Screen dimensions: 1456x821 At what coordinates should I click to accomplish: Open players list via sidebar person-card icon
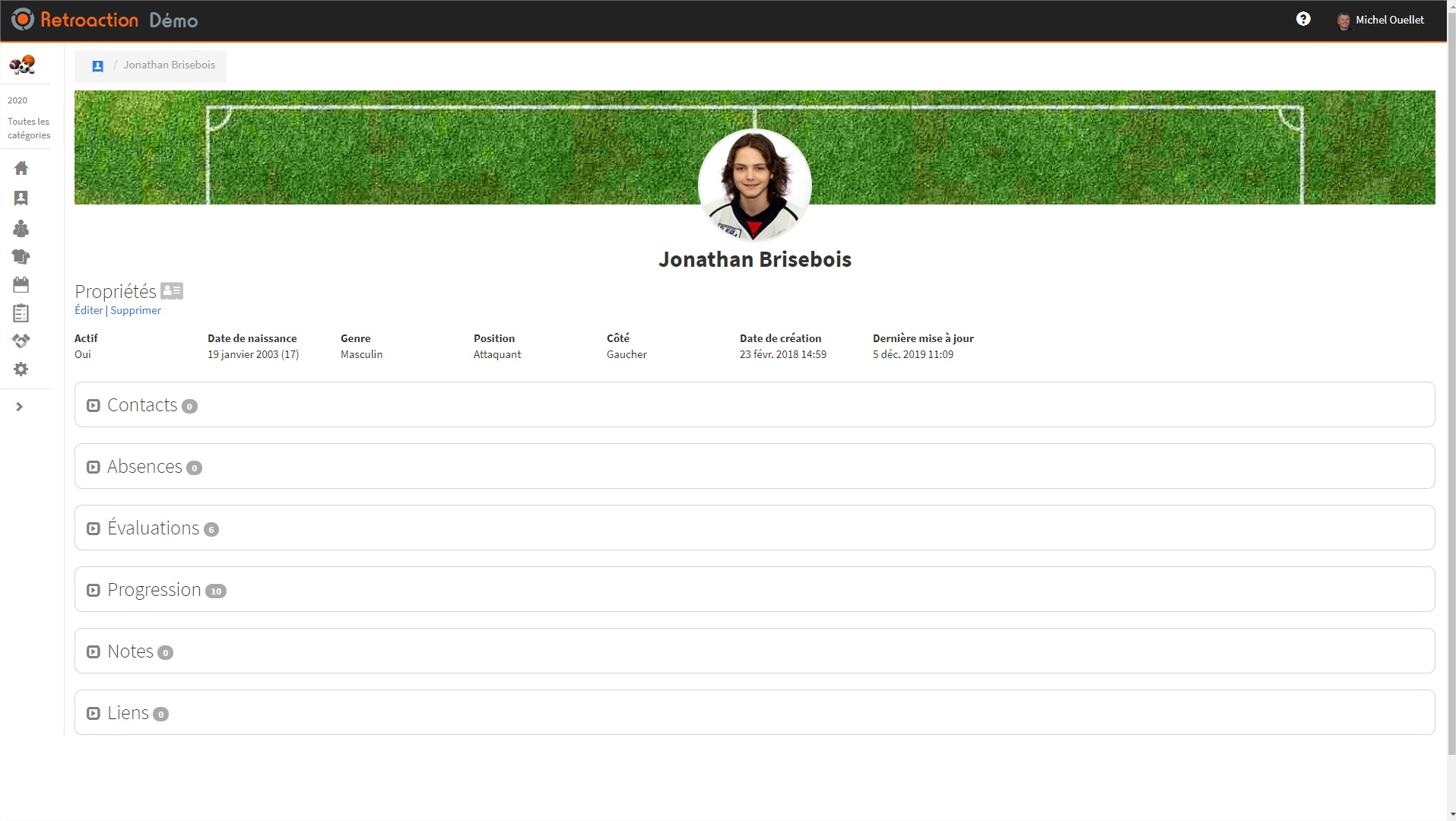[x=21, y=198]
